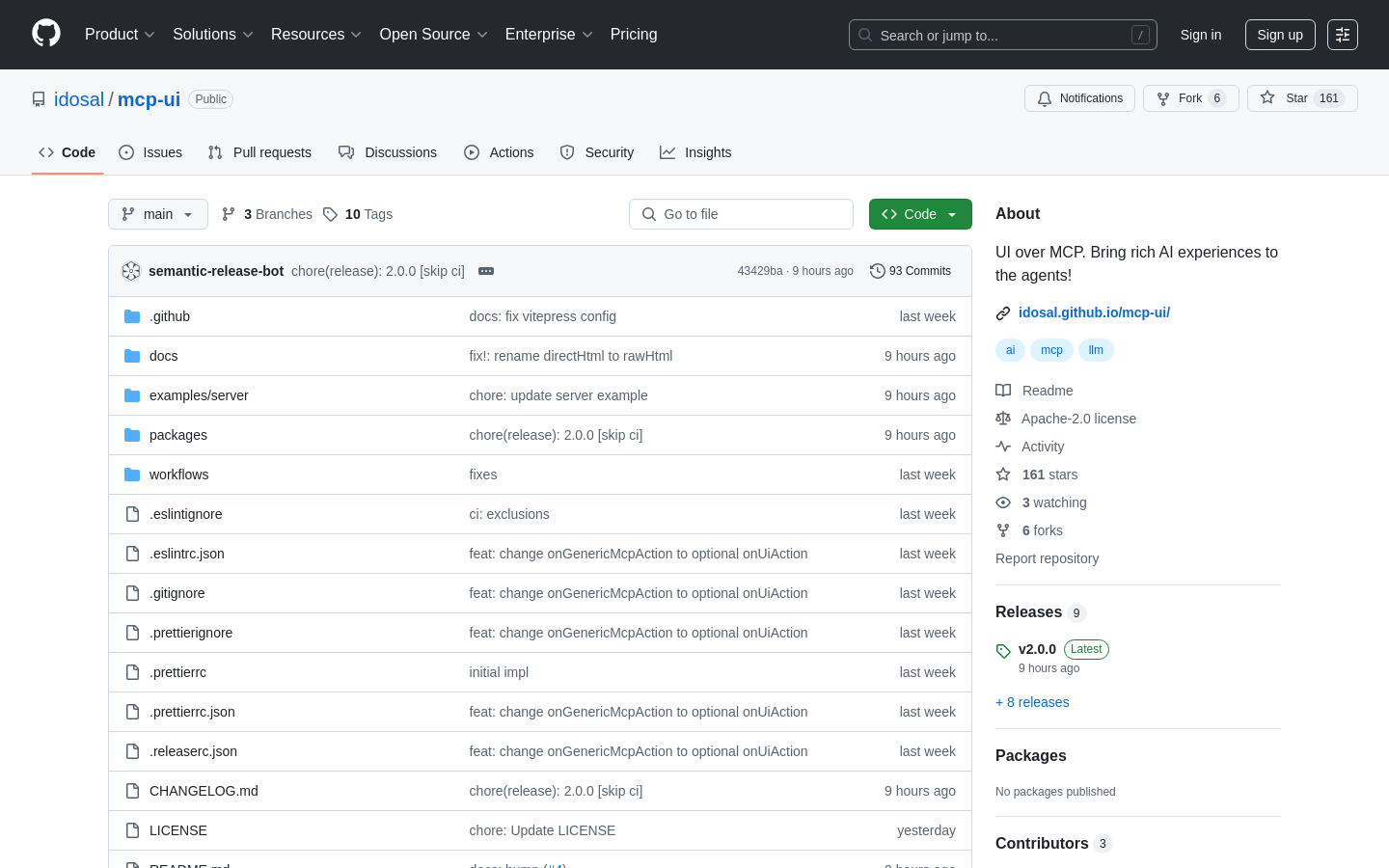Viewport: 1389px width, 868px height.
Task: Click the file icon beside .eslintignore
Action: (132, 514)
